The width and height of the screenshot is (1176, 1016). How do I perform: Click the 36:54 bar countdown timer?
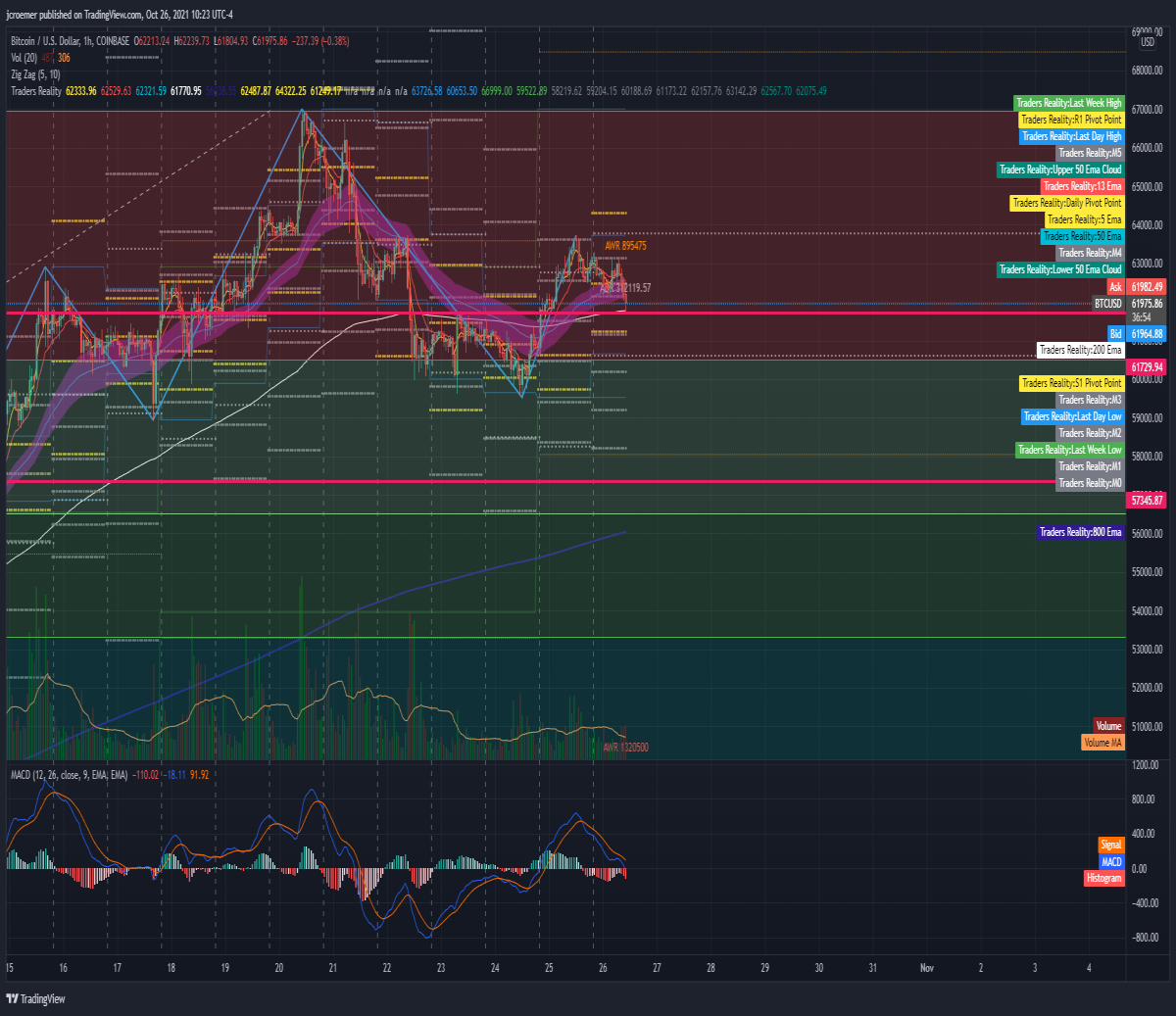pos(1142,317)
